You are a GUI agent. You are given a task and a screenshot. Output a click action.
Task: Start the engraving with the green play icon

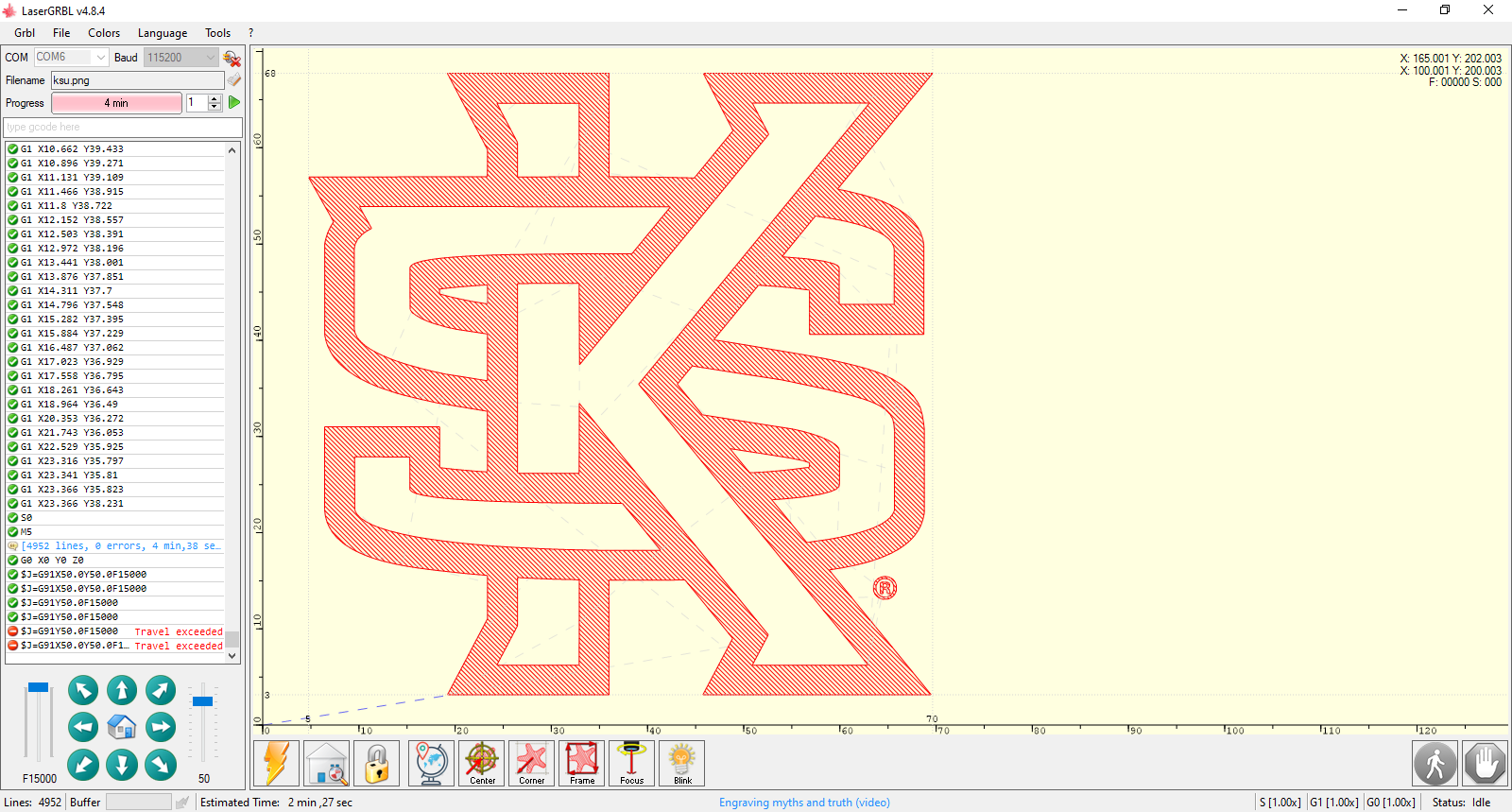point(233,102)
